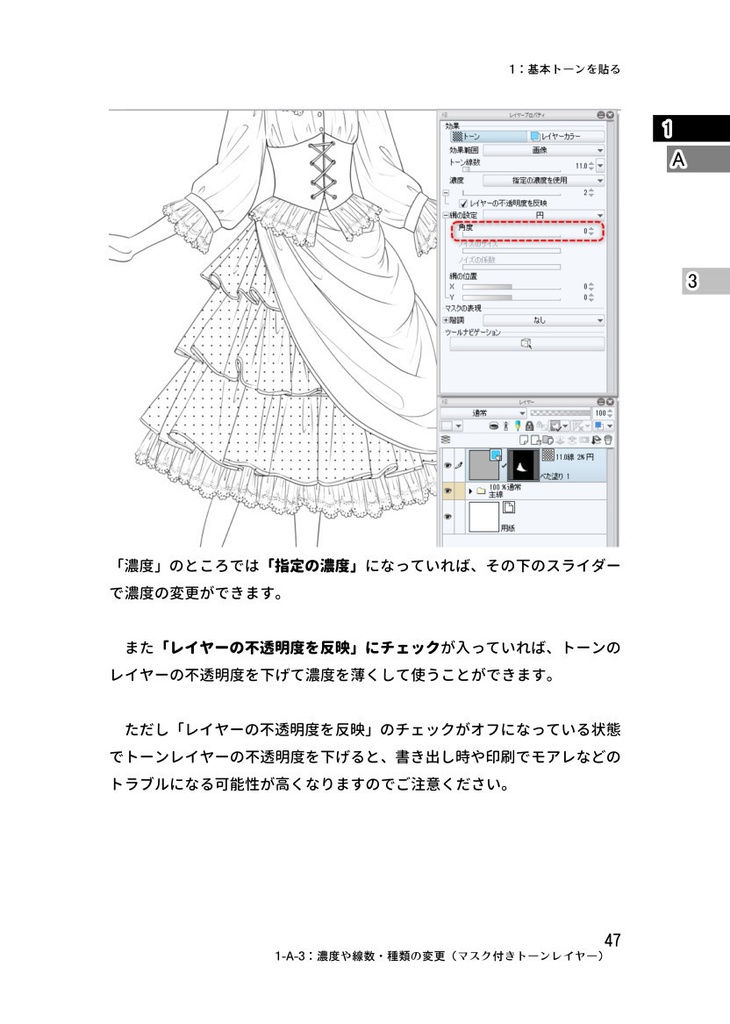Hide the 主線 folder layer
The height and width of the screenshot is (1024, 730).
point(448,490)
